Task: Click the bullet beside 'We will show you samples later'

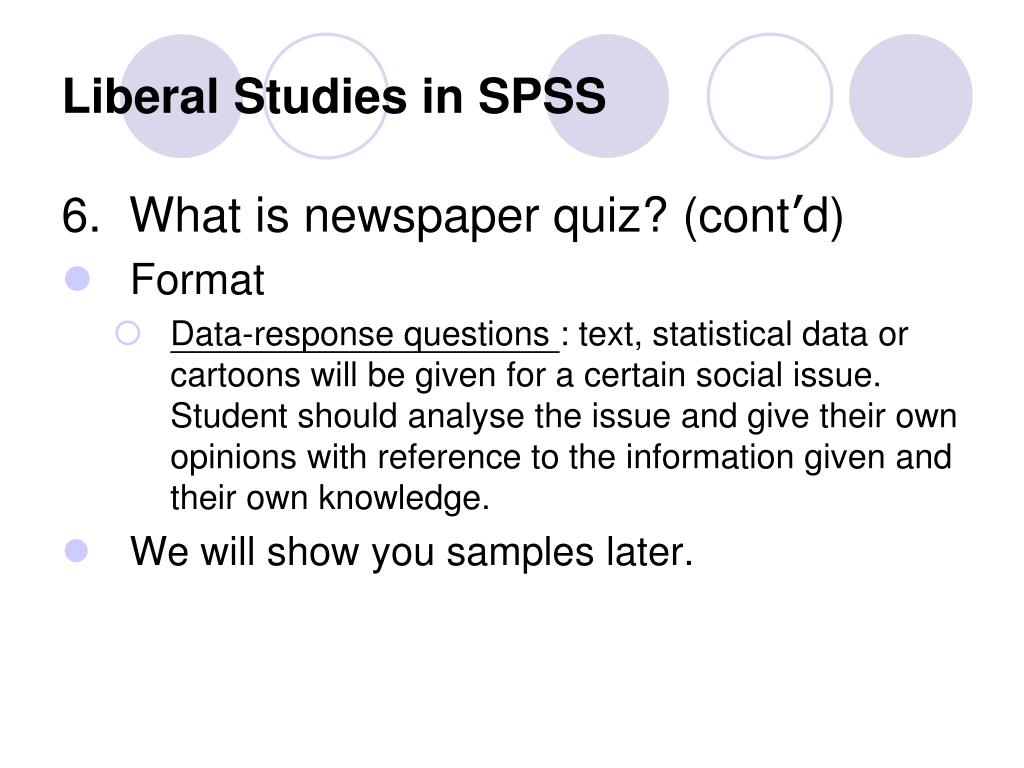Action: [x=76, y=550]
